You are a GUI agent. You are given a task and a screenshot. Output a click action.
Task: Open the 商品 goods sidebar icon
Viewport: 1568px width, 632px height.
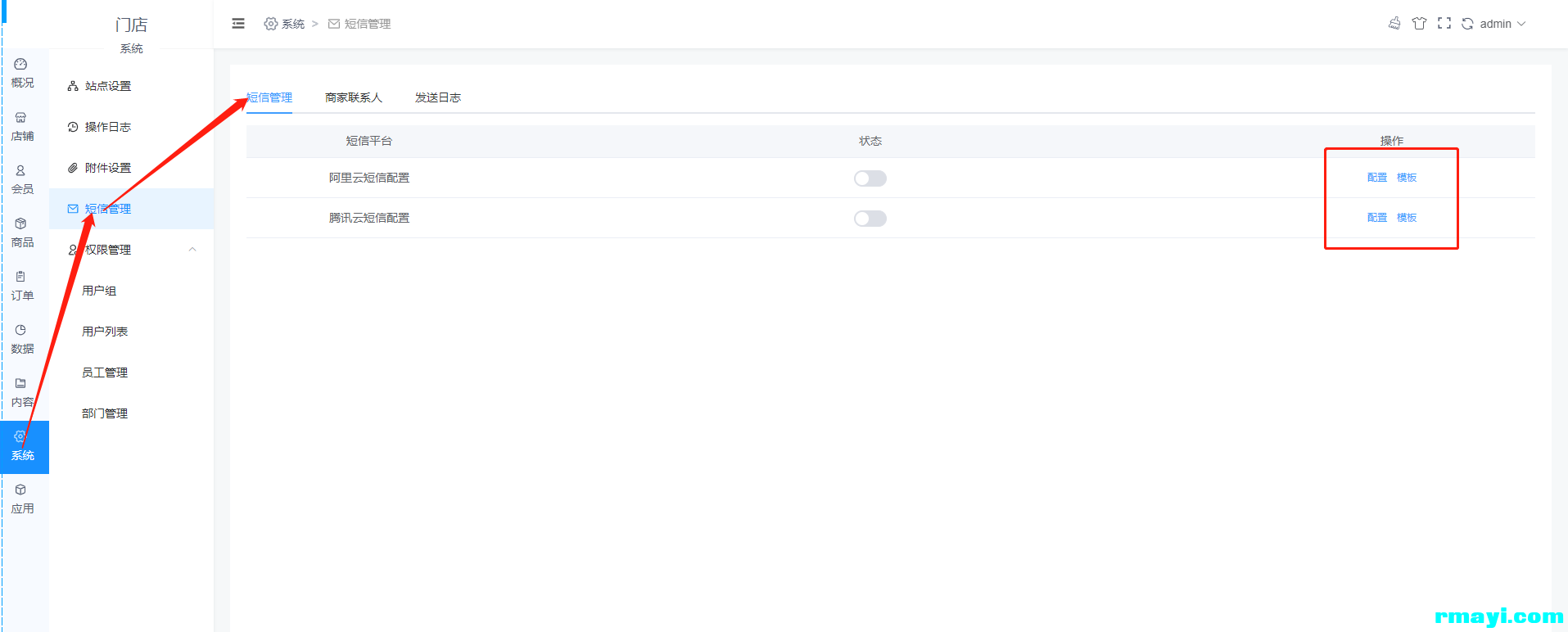tap(22, 232)
